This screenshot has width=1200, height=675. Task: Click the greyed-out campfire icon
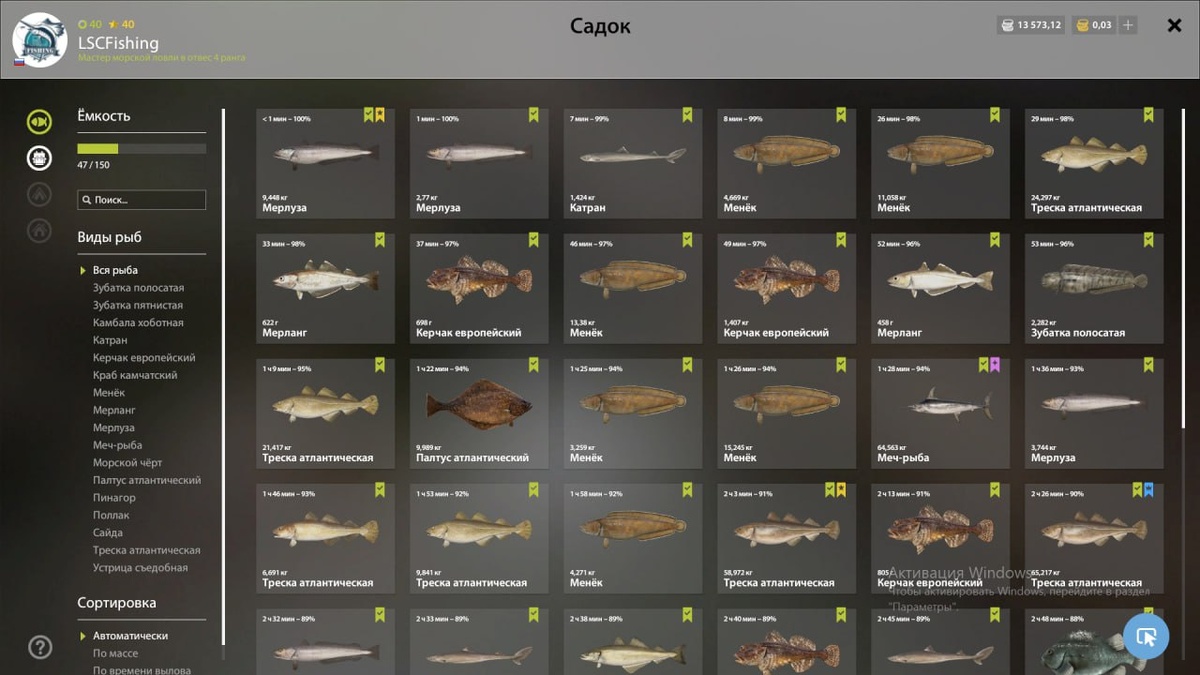point(39,194)
